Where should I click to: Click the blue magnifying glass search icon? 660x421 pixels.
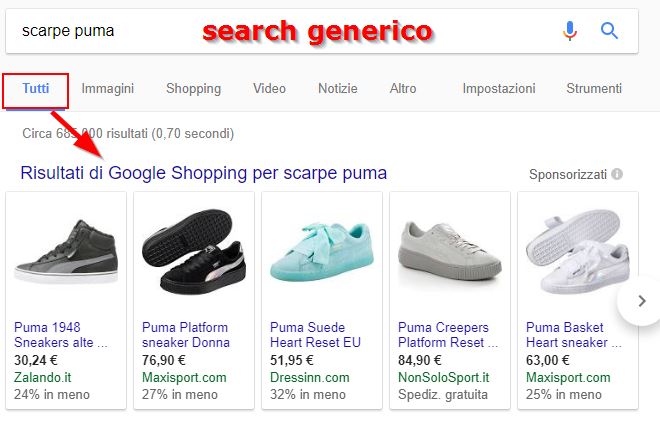(x=609, y=31)
